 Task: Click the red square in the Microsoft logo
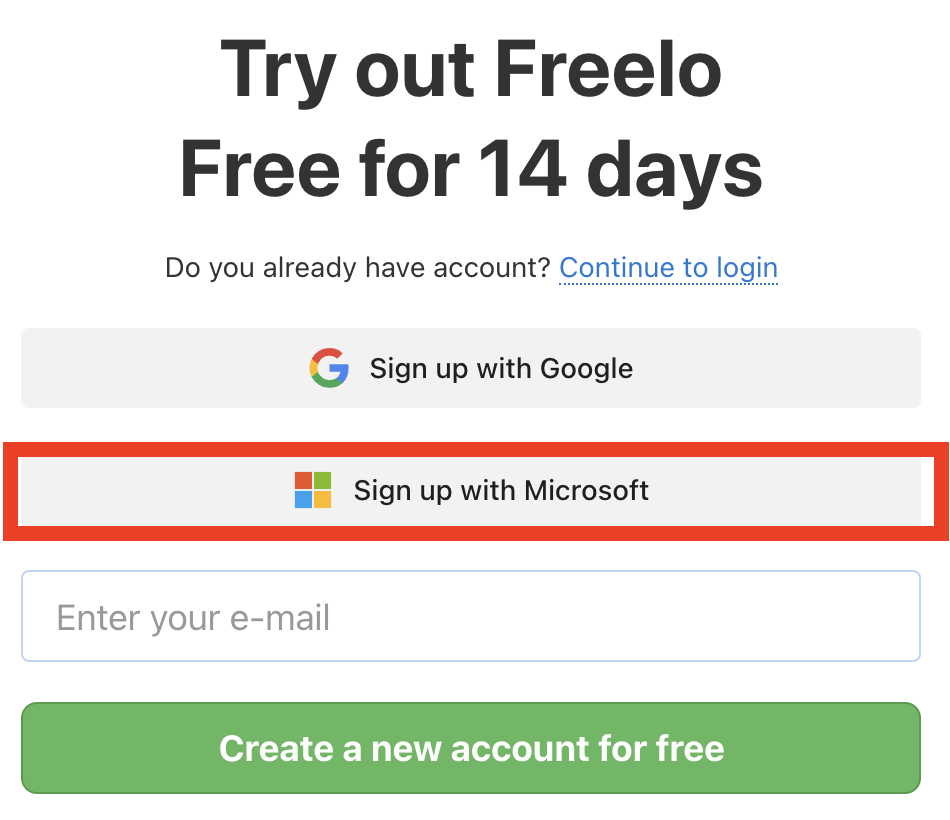point(303,480)
